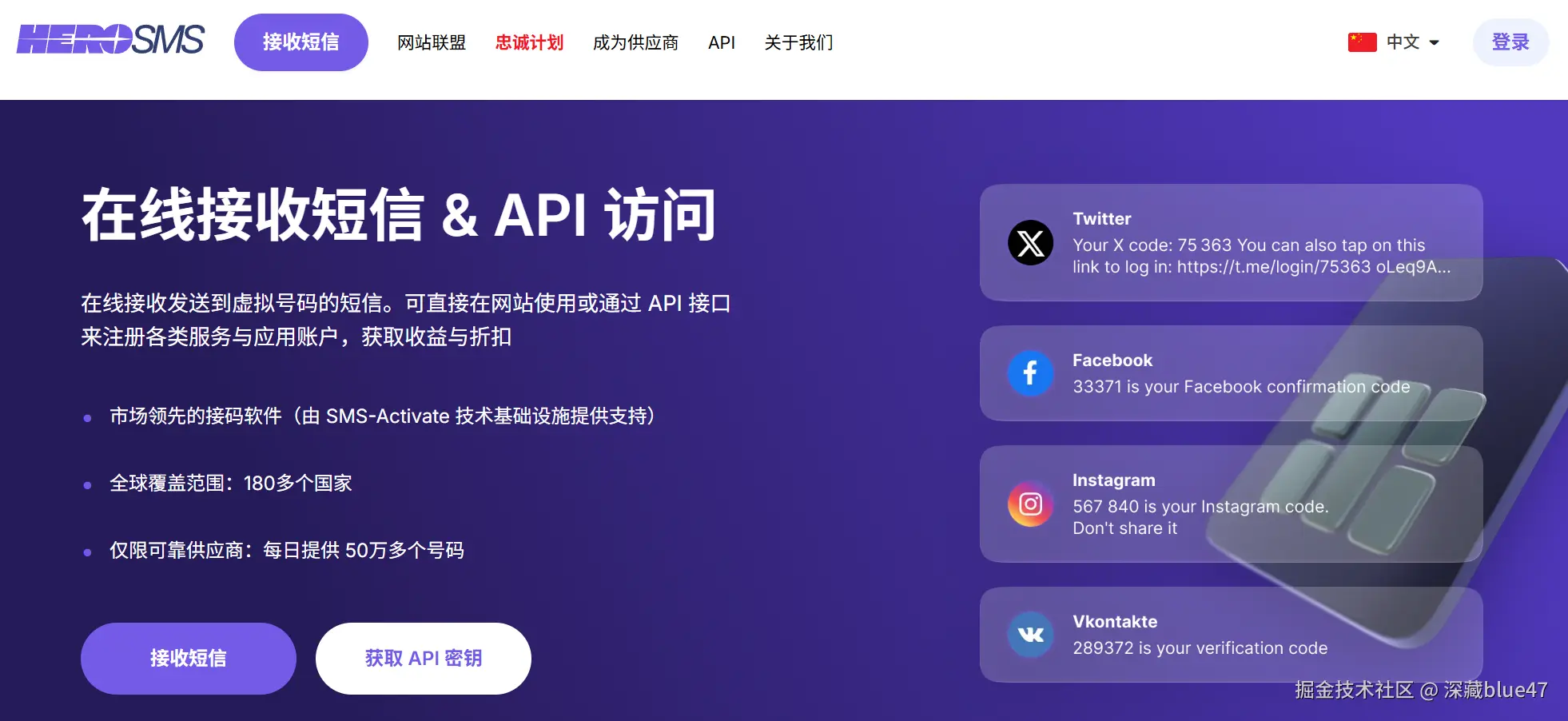
Task: Open the Twitter SMS message card
Action: [1231, 243]
